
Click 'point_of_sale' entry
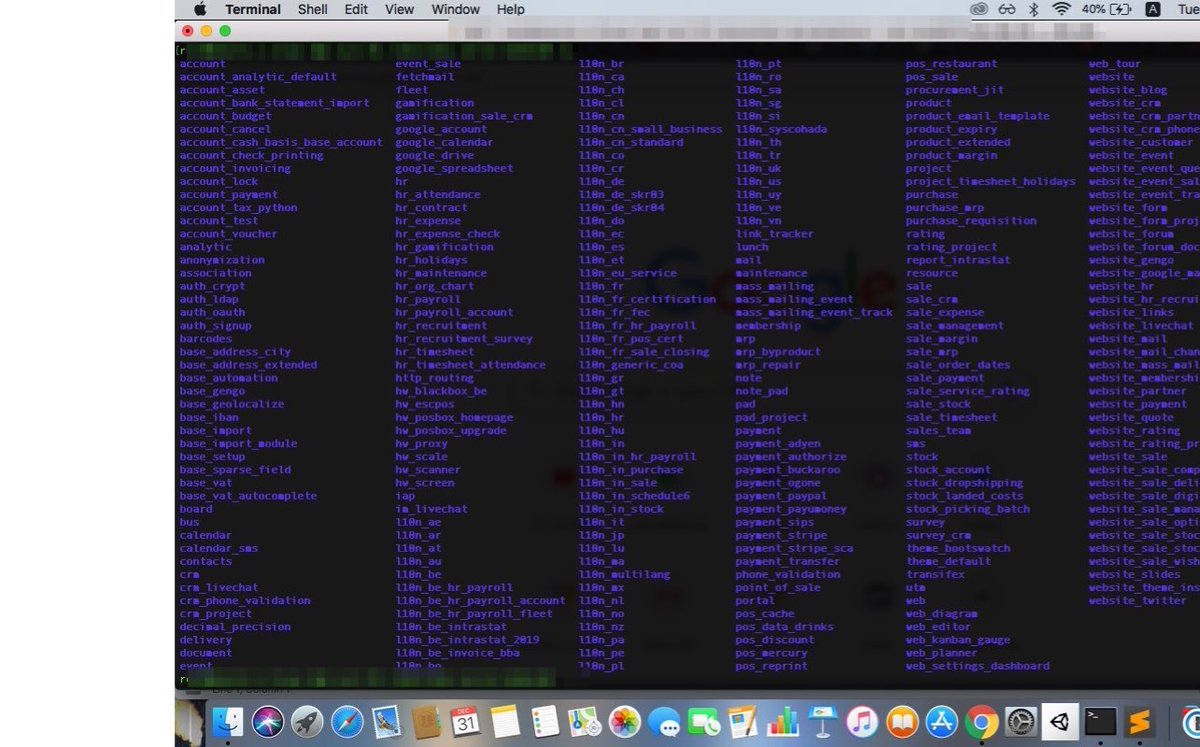[778, 588]
